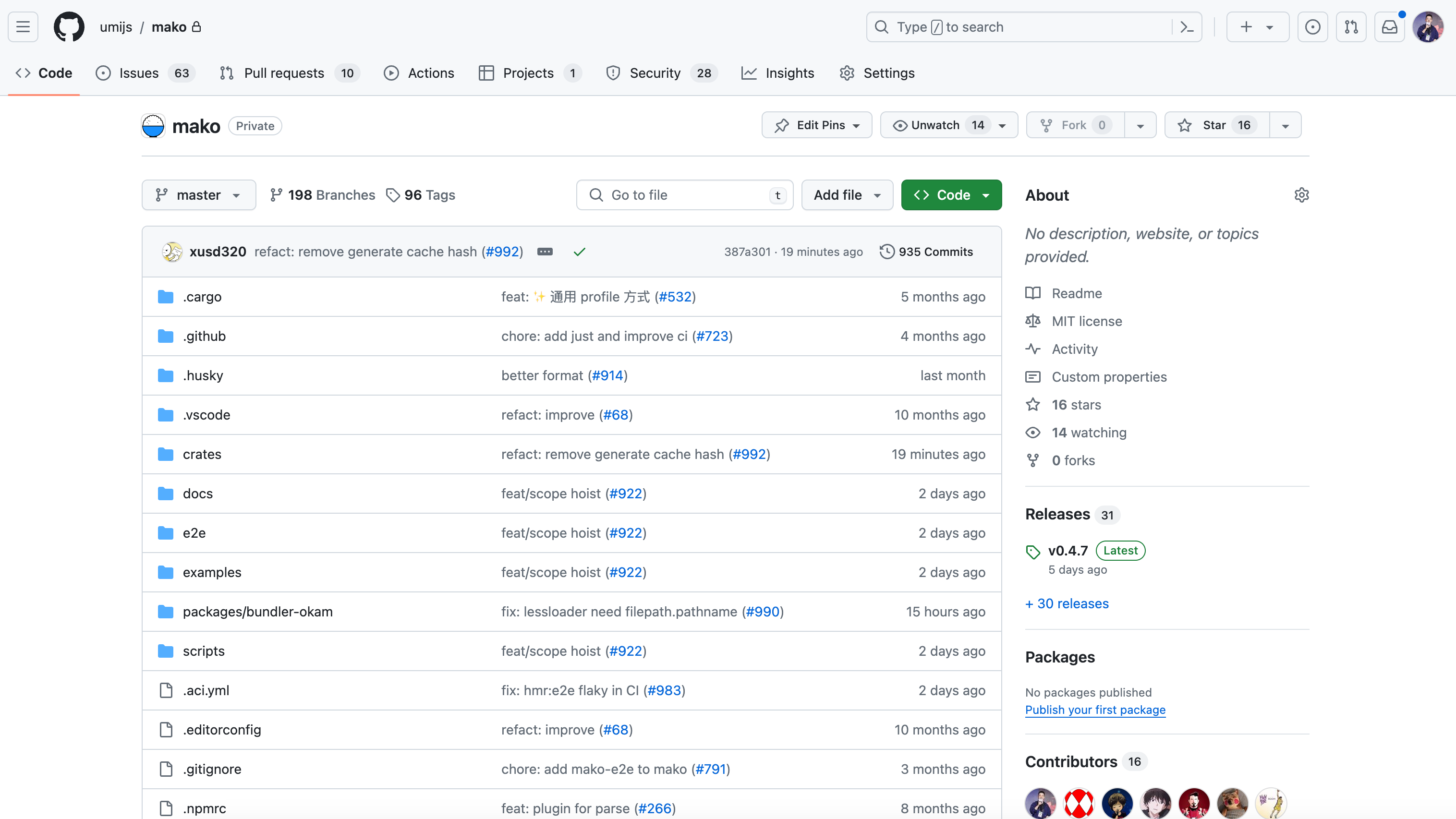Screen dimensions: 1456x819
Task: Open the notifications inbox
Action: point(1389,26)
